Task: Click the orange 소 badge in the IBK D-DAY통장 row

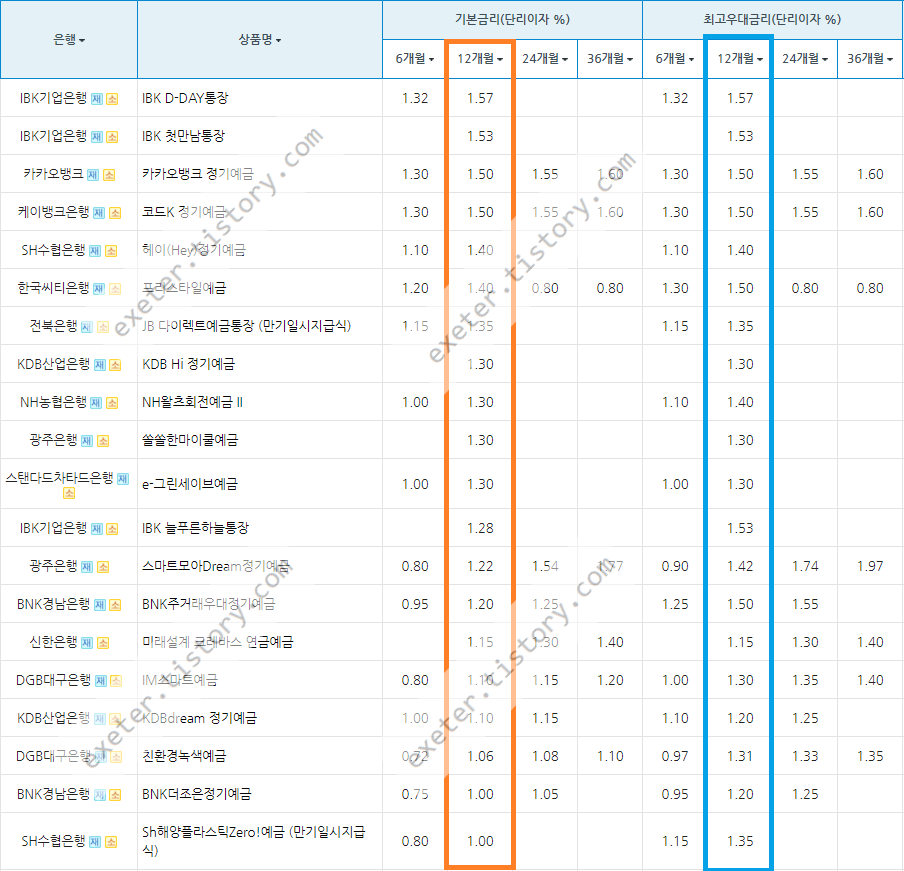Action: 112,99
